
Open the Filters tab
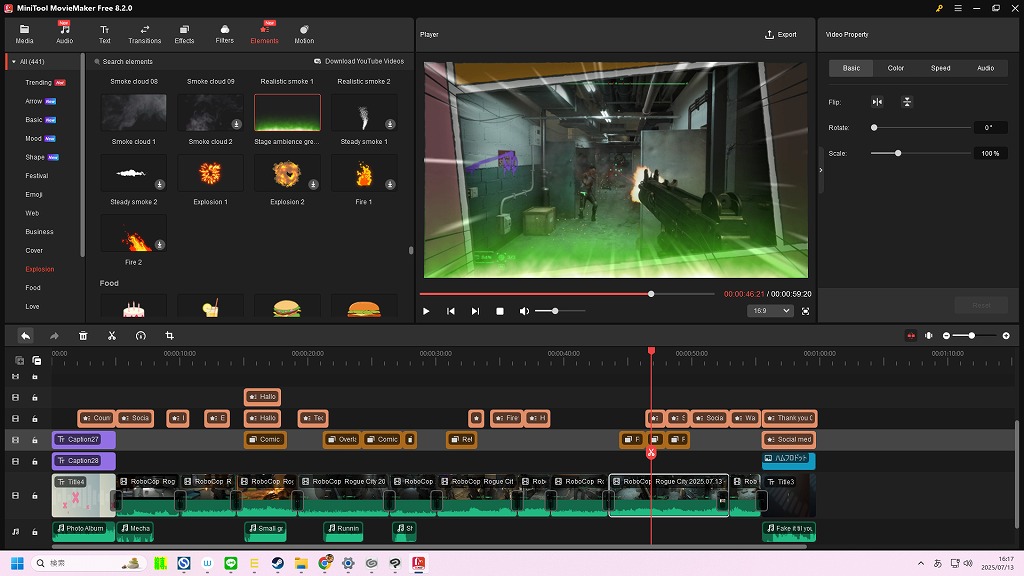click(x=225, y=34)
